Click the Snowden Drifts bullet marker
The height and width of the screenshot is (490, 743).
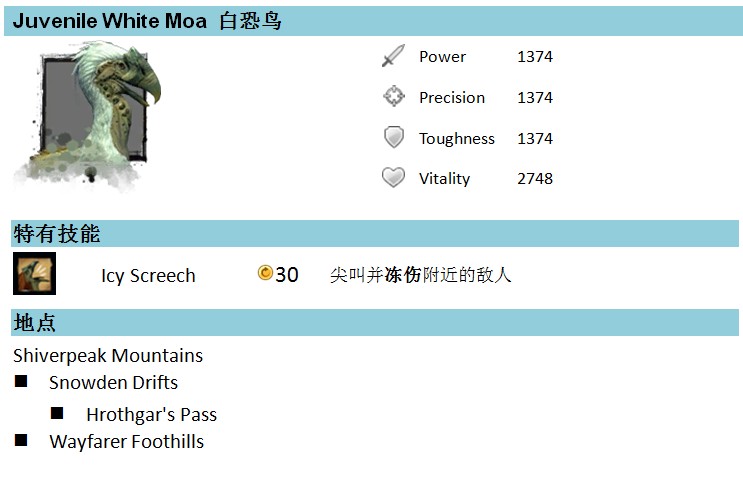pos(21,381)
